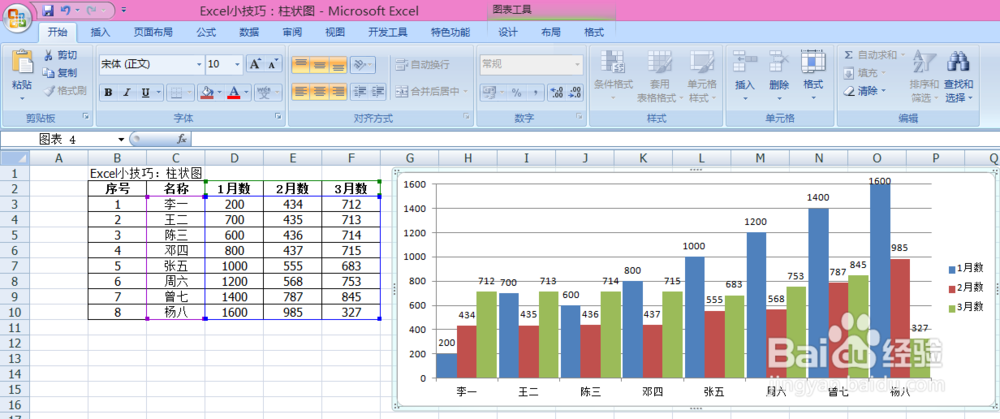Select column D header
Image resolution: width=1000 pixels, height=419 pixels.
coord(234,158)
